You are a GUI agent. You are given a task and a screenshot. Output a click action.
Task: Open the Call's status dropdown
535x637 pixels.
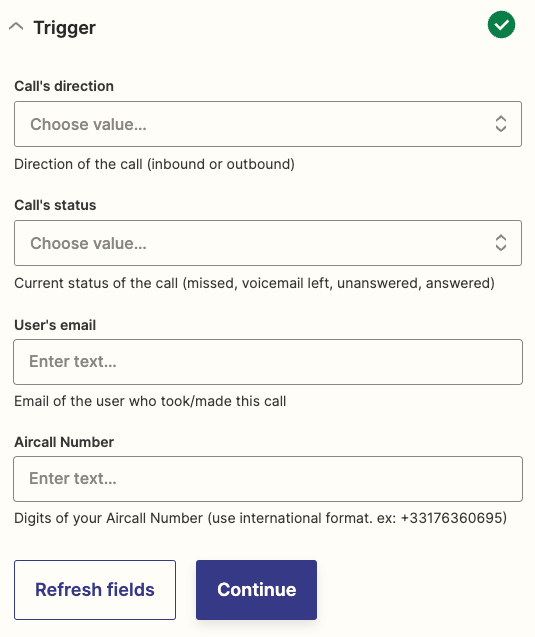[268, 243]
